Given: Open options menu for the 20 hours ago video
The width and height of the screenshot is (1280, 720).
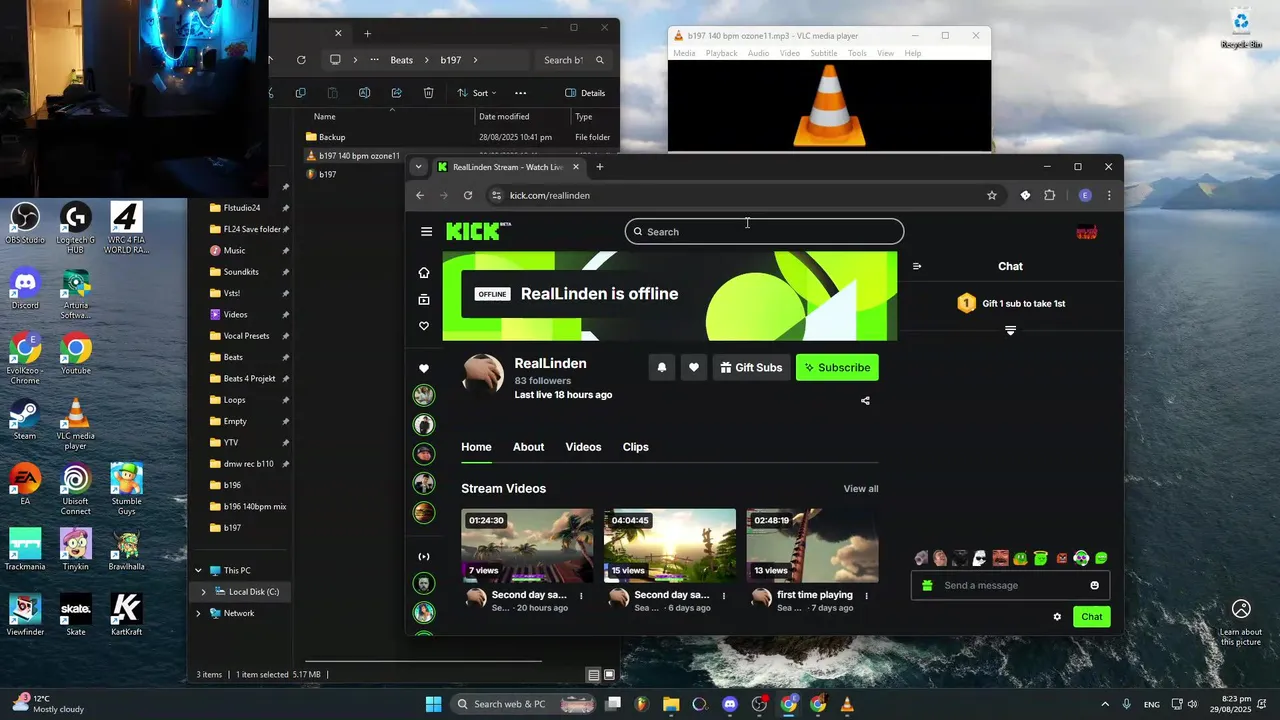Looking at the screenshot, I should [x=581, y=596].
